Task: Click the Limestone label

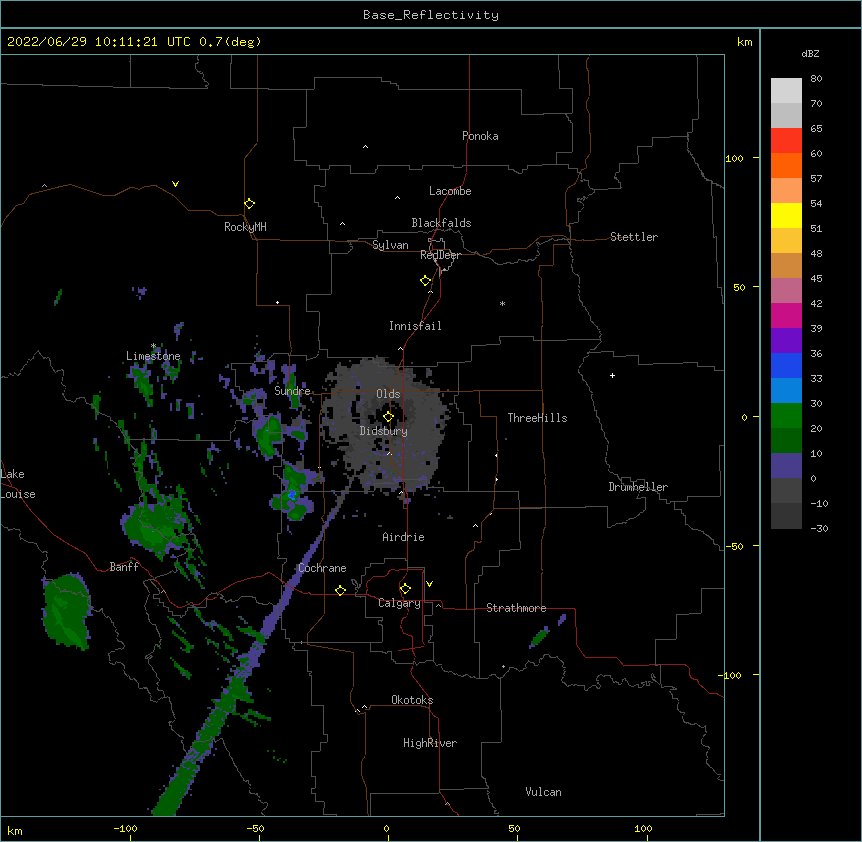Action: [153, 356]
